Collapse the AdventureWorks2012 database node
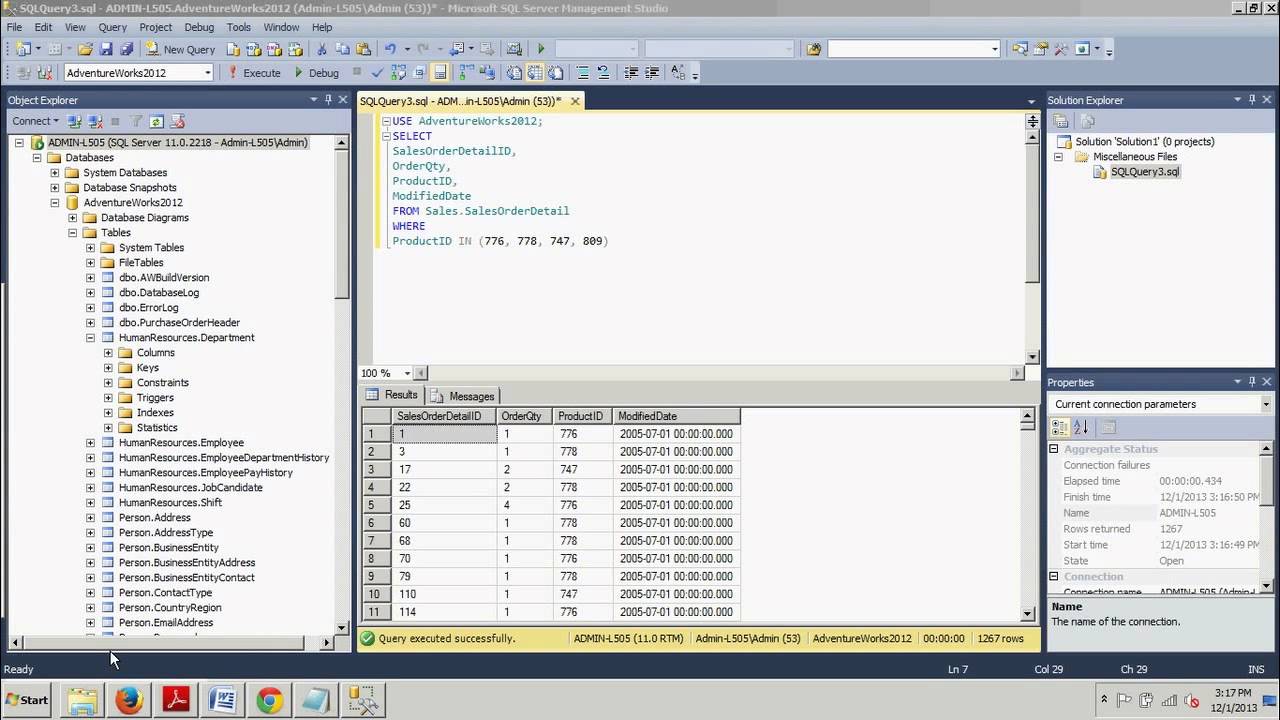Image resolution: width=1280 pixels, height=720 pixels. [x=55, y=203]
